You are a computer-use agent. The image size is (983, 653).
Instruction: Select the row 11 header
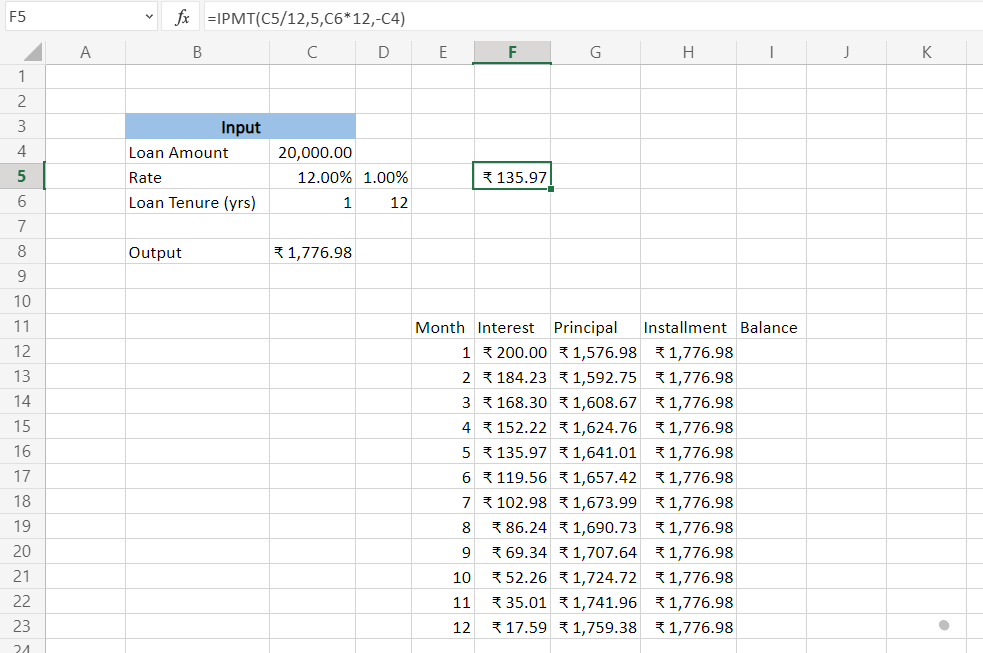[22, 327]
